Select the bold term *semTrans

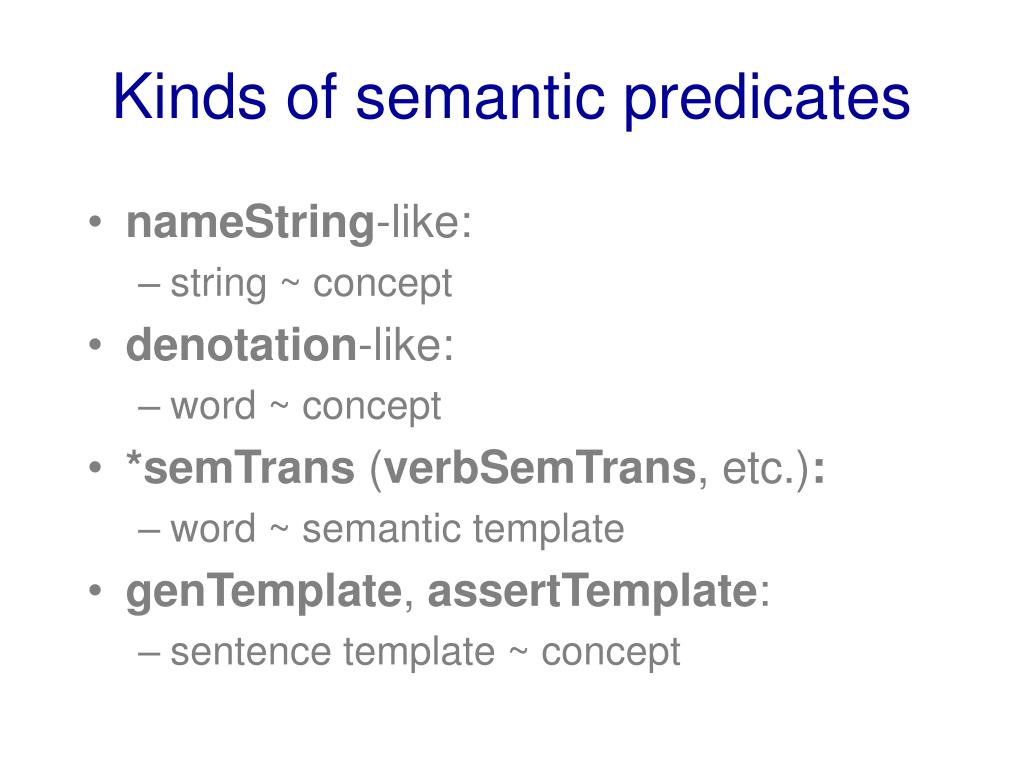[240, 468]
